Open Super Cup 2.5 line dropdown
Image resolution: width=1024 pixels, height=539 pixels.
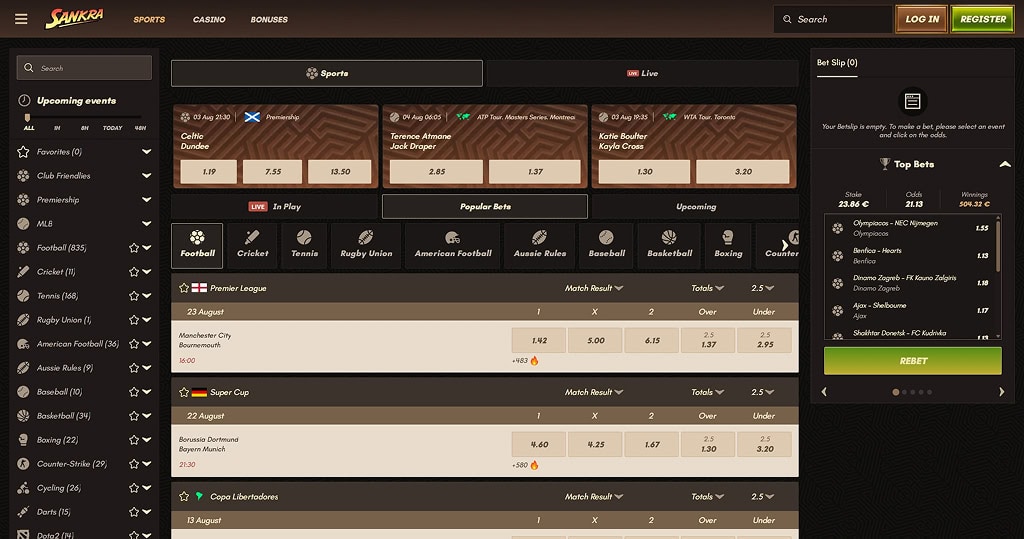tap(762, 392)
